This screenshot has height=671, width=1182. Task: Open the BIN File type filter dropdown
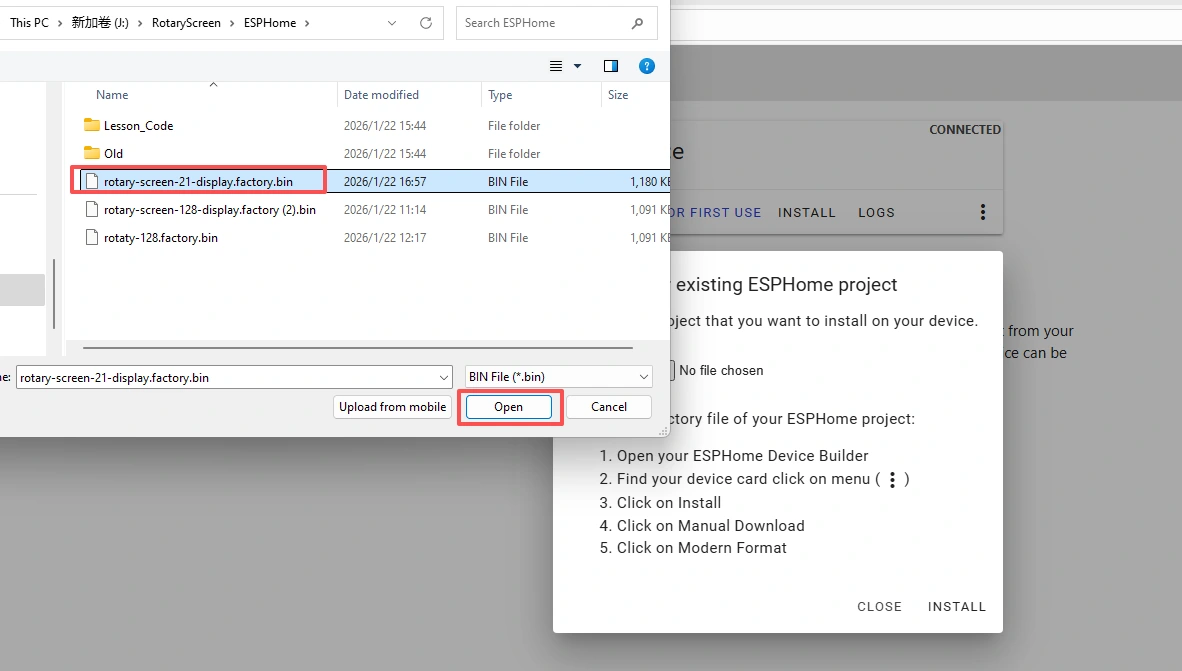559,377
